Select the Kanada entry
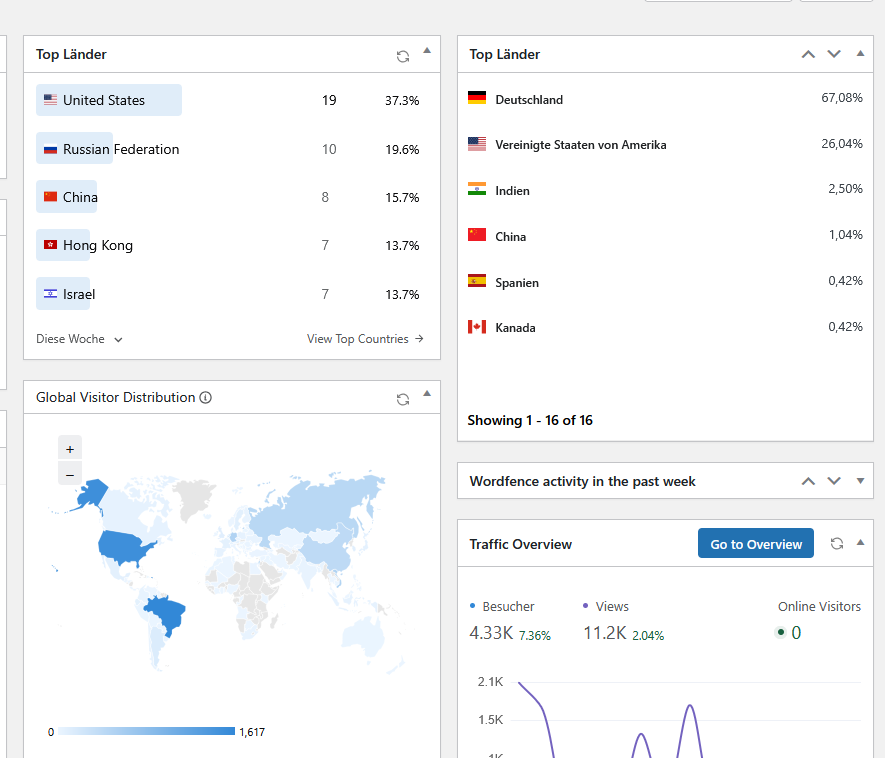Screen dimensions: 885x758 pos(665,327)
